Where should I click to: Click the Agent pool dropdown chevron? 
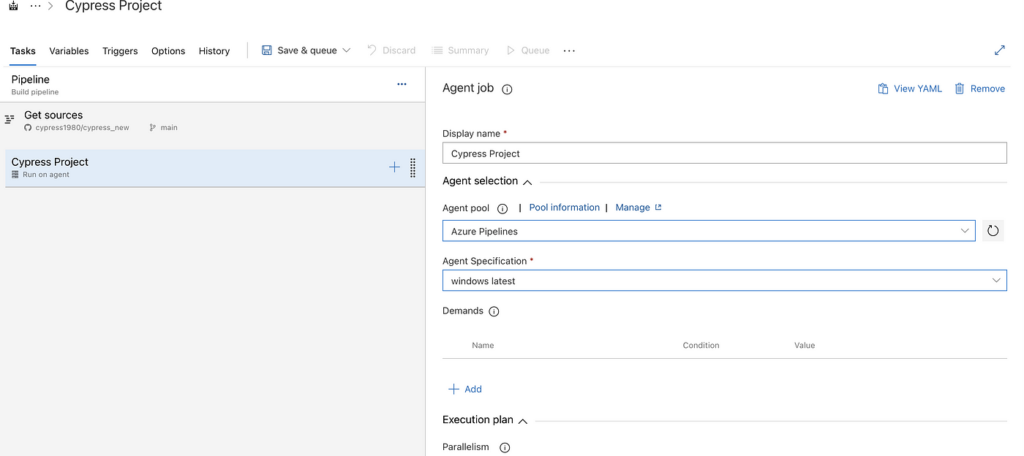pos(965,231)
